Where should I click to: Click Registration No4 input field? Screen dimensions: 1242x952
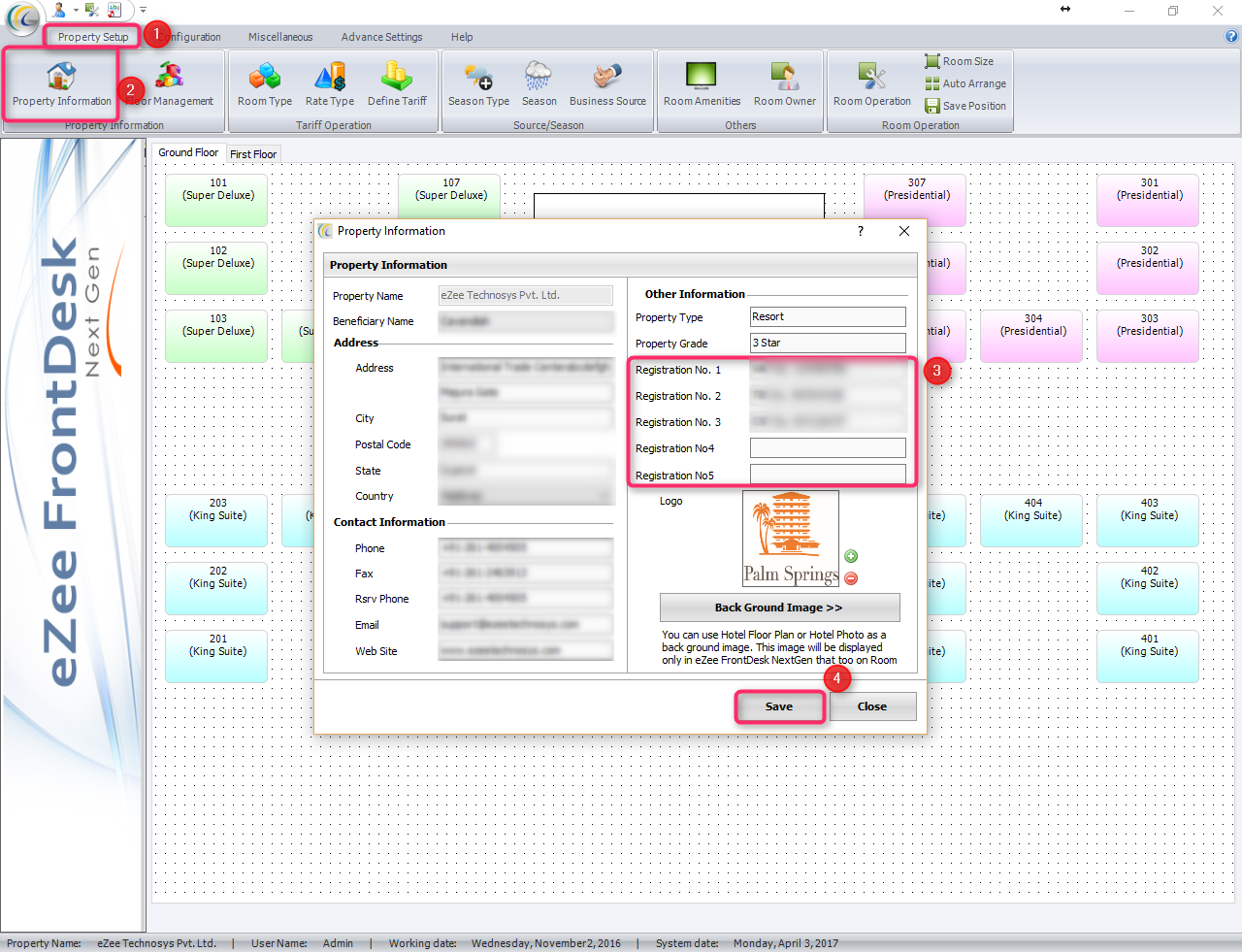click(828, 447)
